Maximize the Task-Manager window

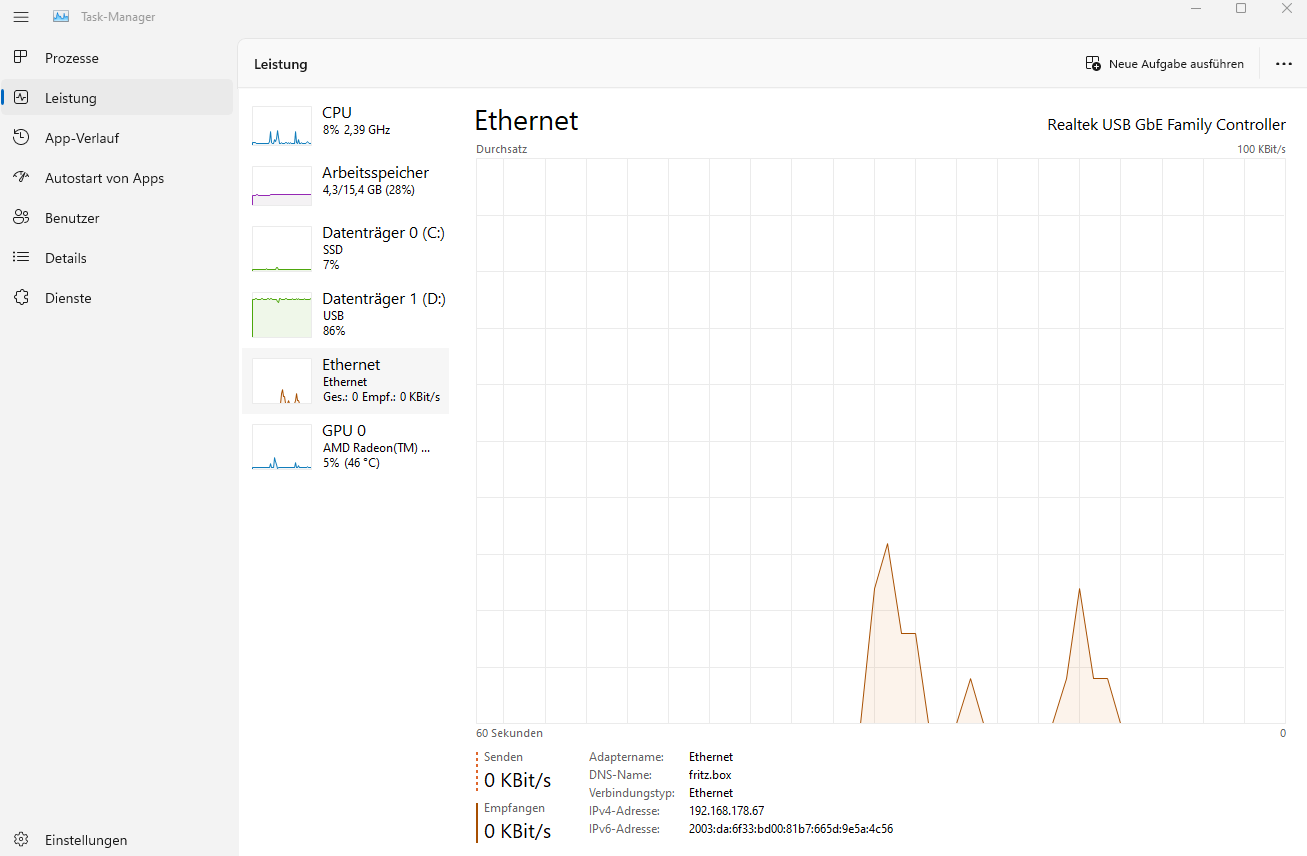tap(1241, 8)
